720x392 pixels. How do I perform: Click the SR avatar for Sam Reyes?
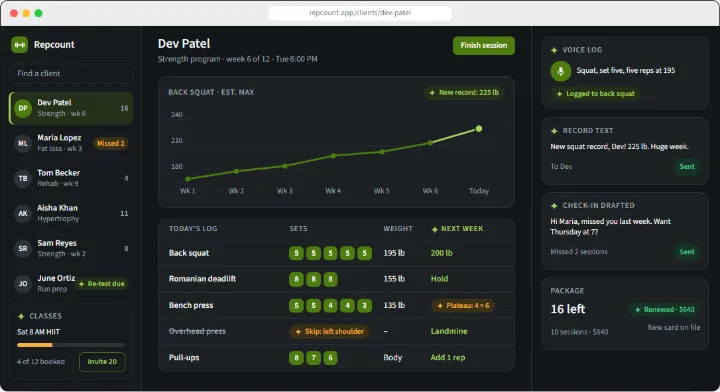(22, 248)
